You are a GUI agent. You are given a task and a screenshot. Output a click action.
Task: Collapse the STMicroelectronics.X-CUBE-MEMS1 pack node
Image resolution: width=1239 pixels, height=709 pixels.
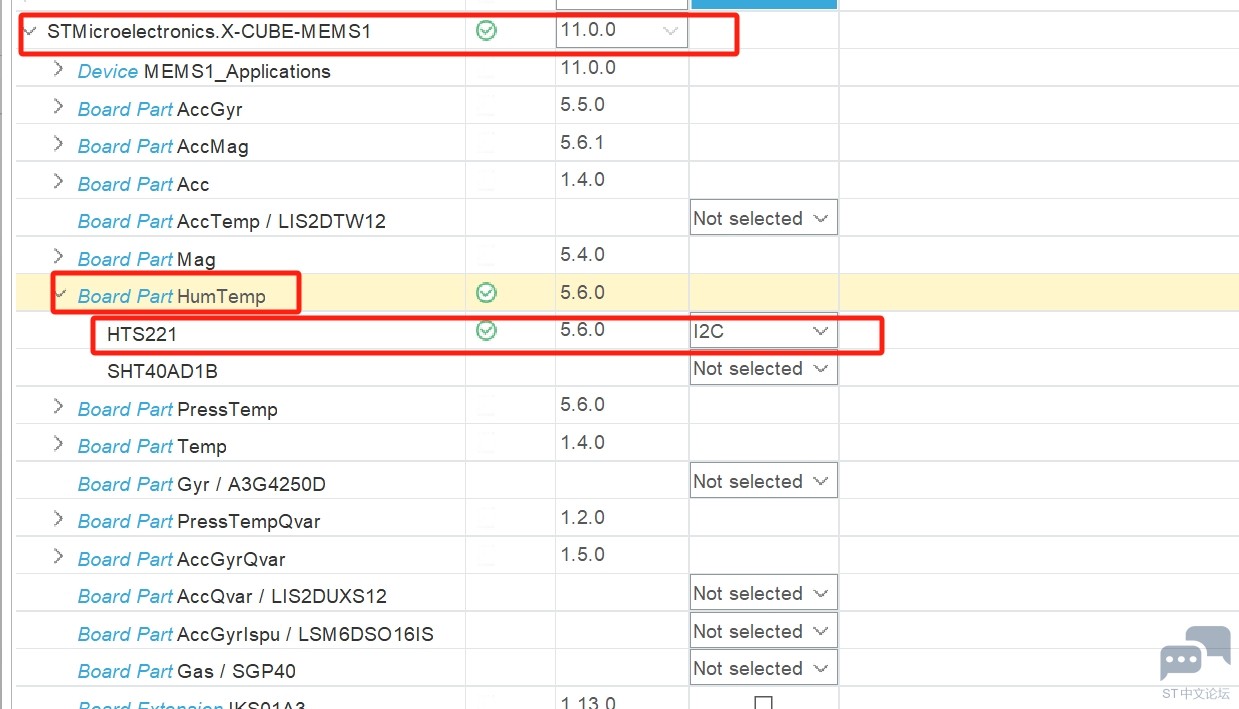(x=31, y=31)
